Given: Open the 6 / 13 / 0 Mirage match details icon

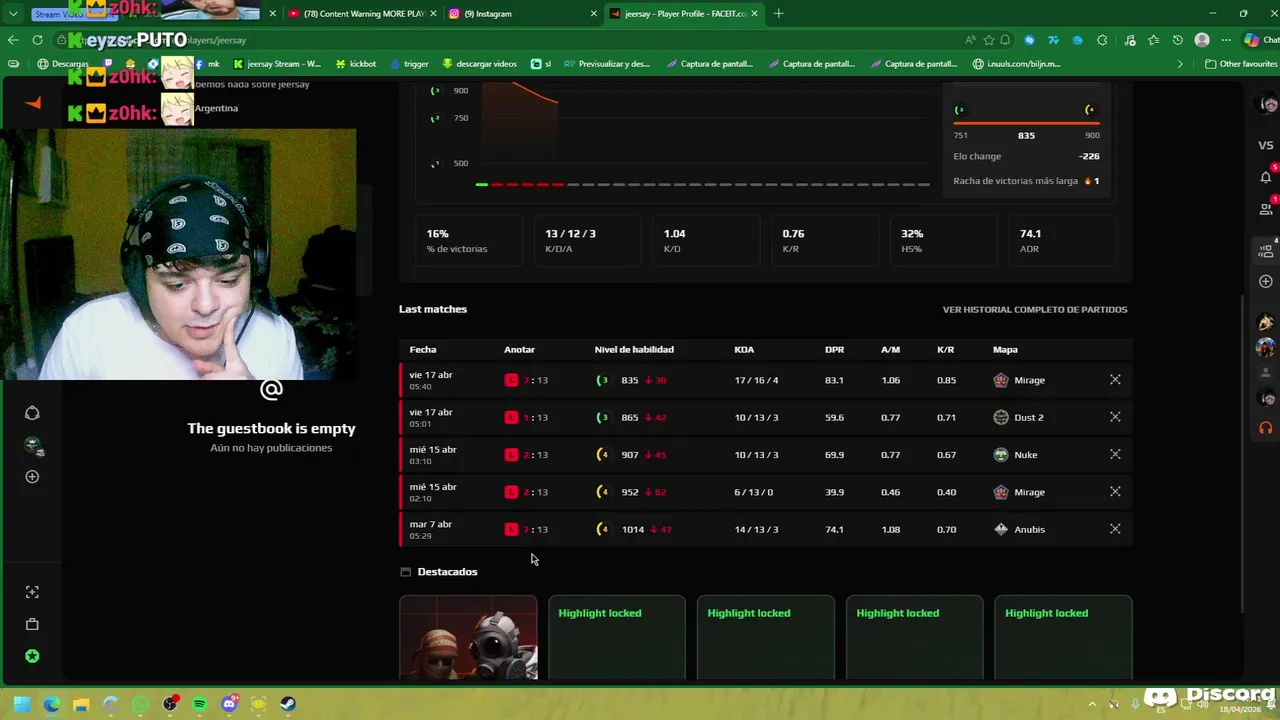Looking at the screenshot, I should tap(1115, 492).
